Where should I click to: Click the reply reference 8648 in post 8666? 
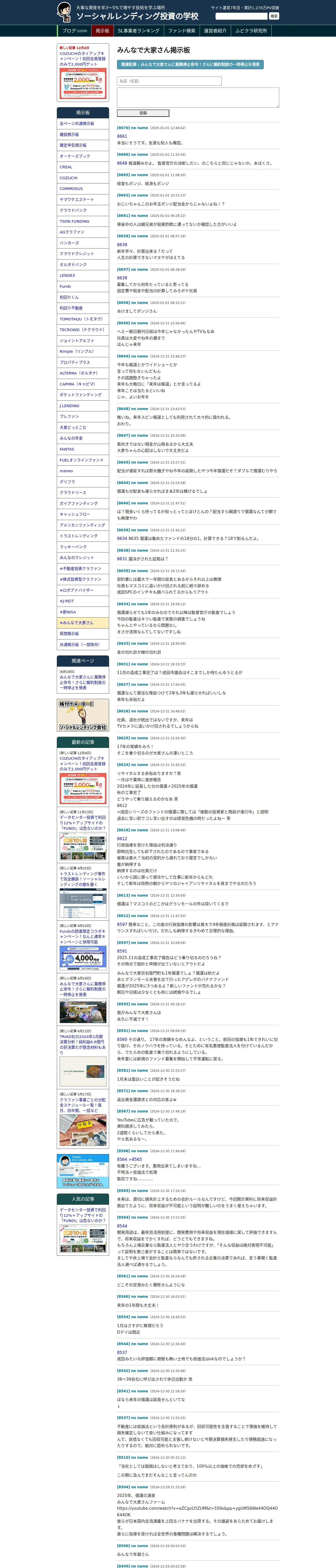point(122,163)
